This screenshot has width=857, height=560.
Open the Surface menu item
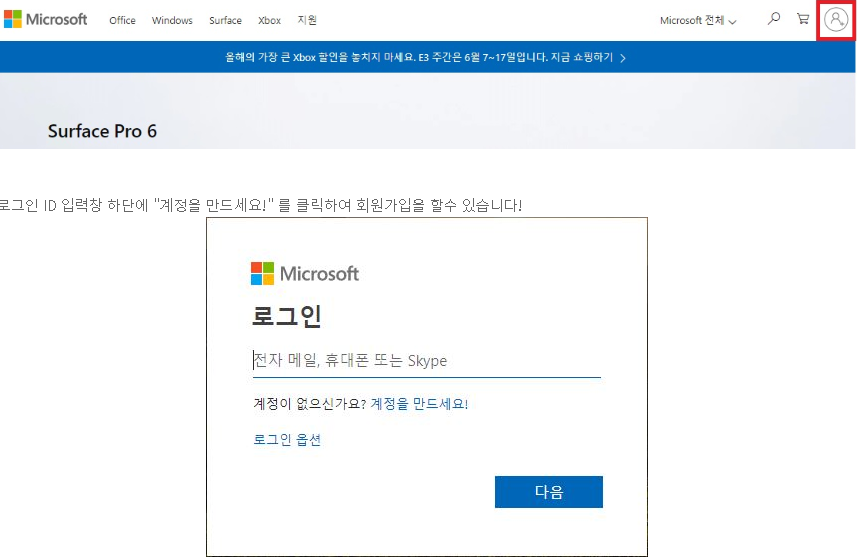(x=225, y=20)
